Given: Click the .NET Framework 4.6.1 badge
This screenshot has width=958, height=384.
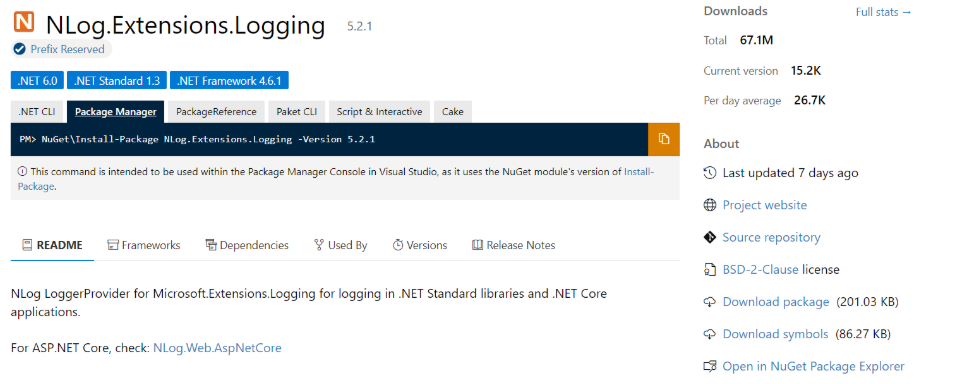Looking at the screenshot, I should 229,81.
